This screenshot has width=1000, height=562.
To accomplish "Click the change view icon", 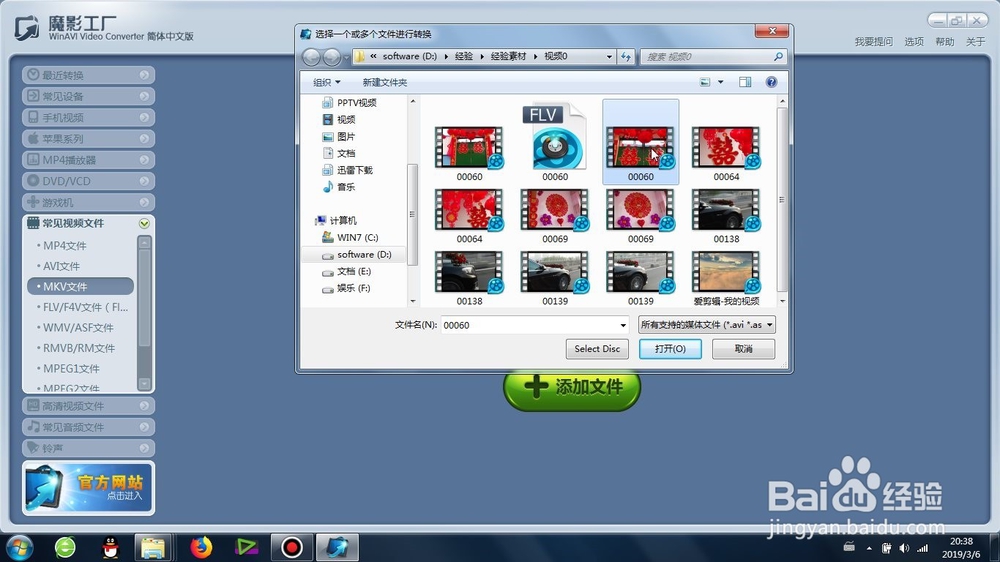I will click(x=705, y=82).
